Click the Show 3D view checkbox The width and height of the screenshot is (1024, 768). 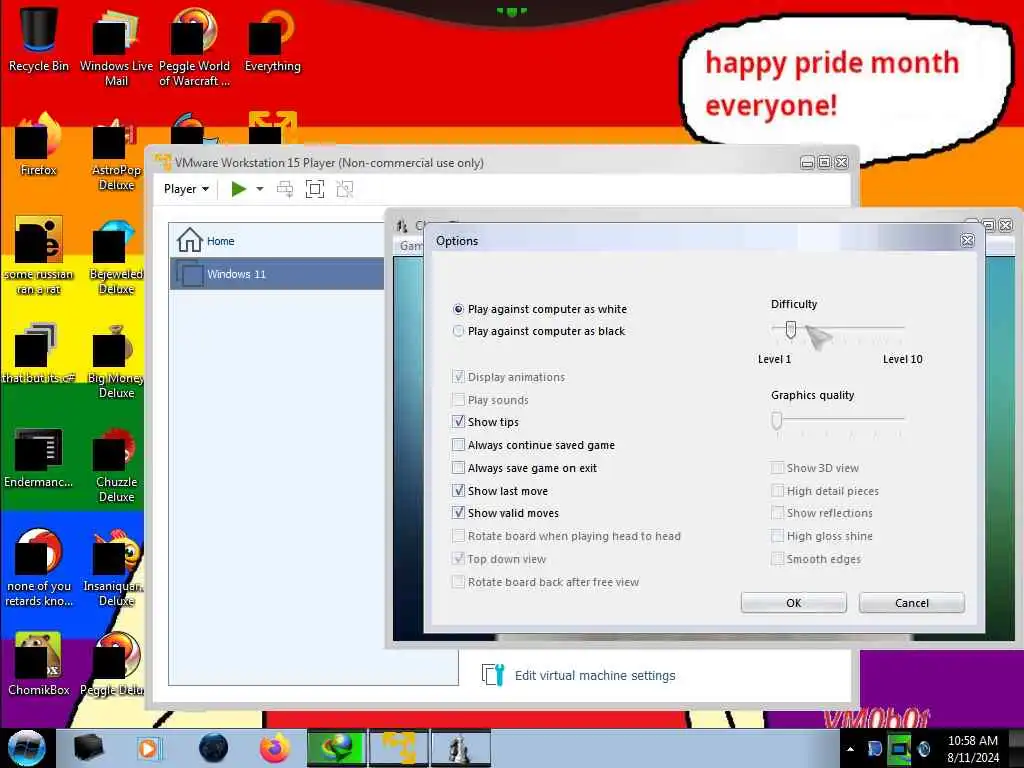[x=777, y=468]
